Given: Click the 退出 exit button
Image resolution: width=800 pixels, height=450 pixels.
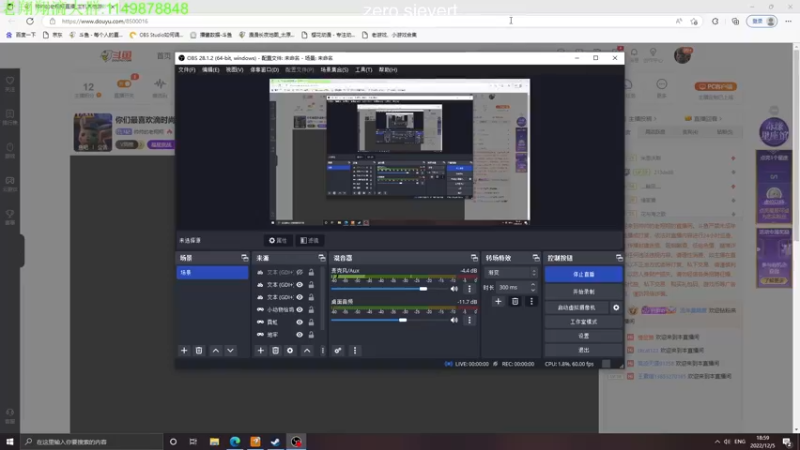Looking at the screenshot, I should pos(584,351).
